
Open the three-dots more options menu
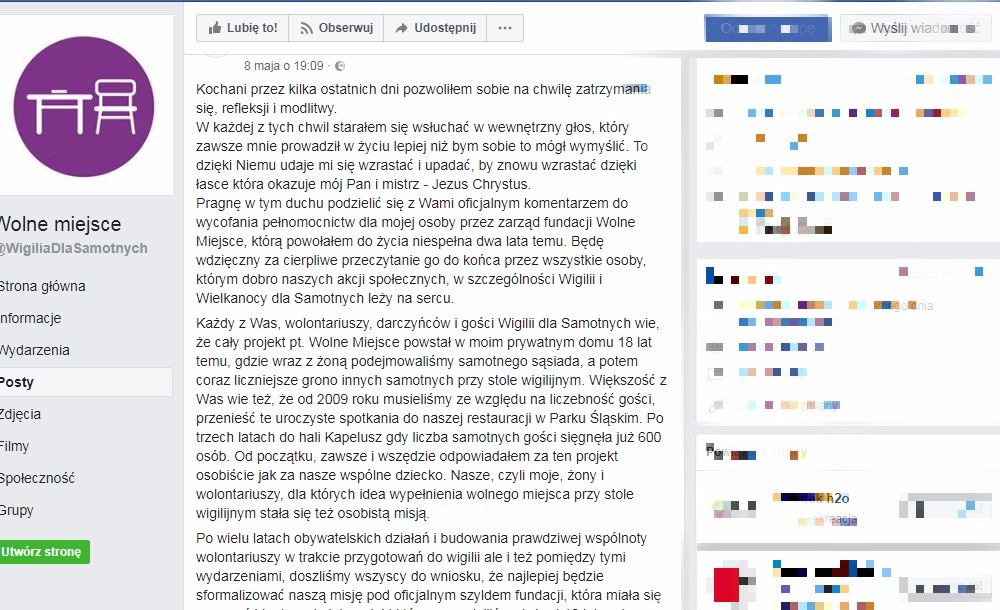[505, 28]
